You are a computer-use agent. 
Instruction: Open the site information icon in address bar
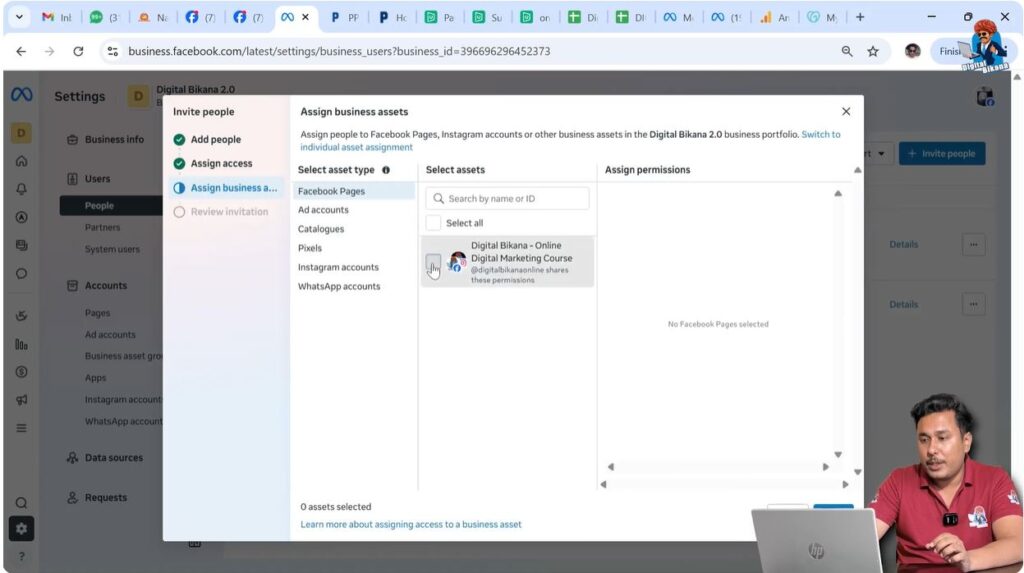[x=112, y=51]
